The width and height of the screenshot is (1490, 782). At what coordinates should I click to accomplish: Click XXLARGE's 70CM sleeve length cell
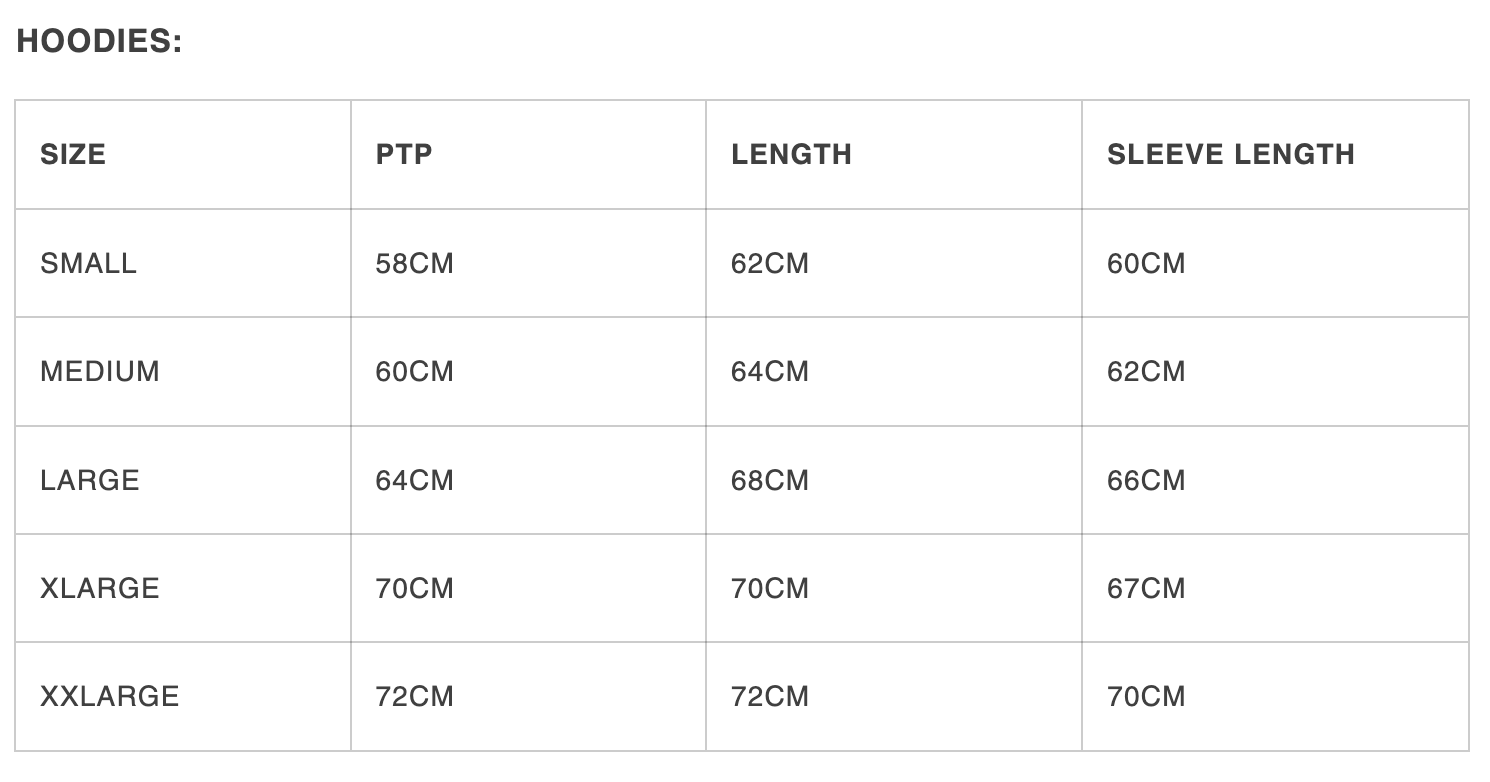(1146, 696)
